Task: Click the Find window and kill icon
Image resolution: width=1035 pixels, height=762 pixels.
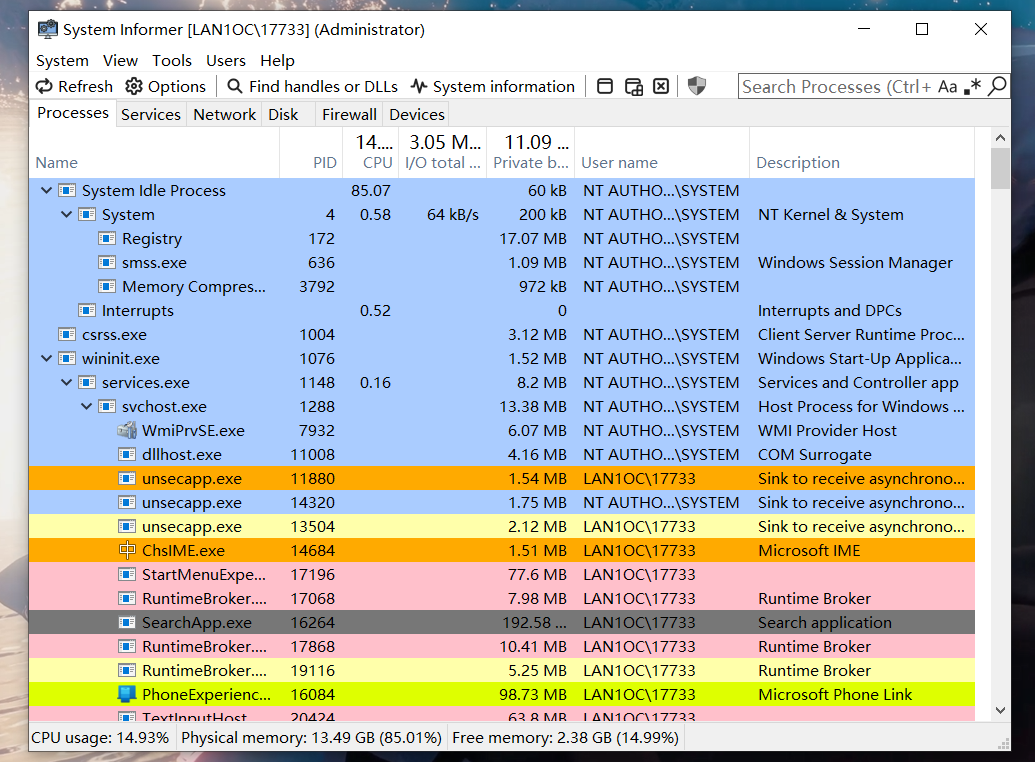Action: 661,87
